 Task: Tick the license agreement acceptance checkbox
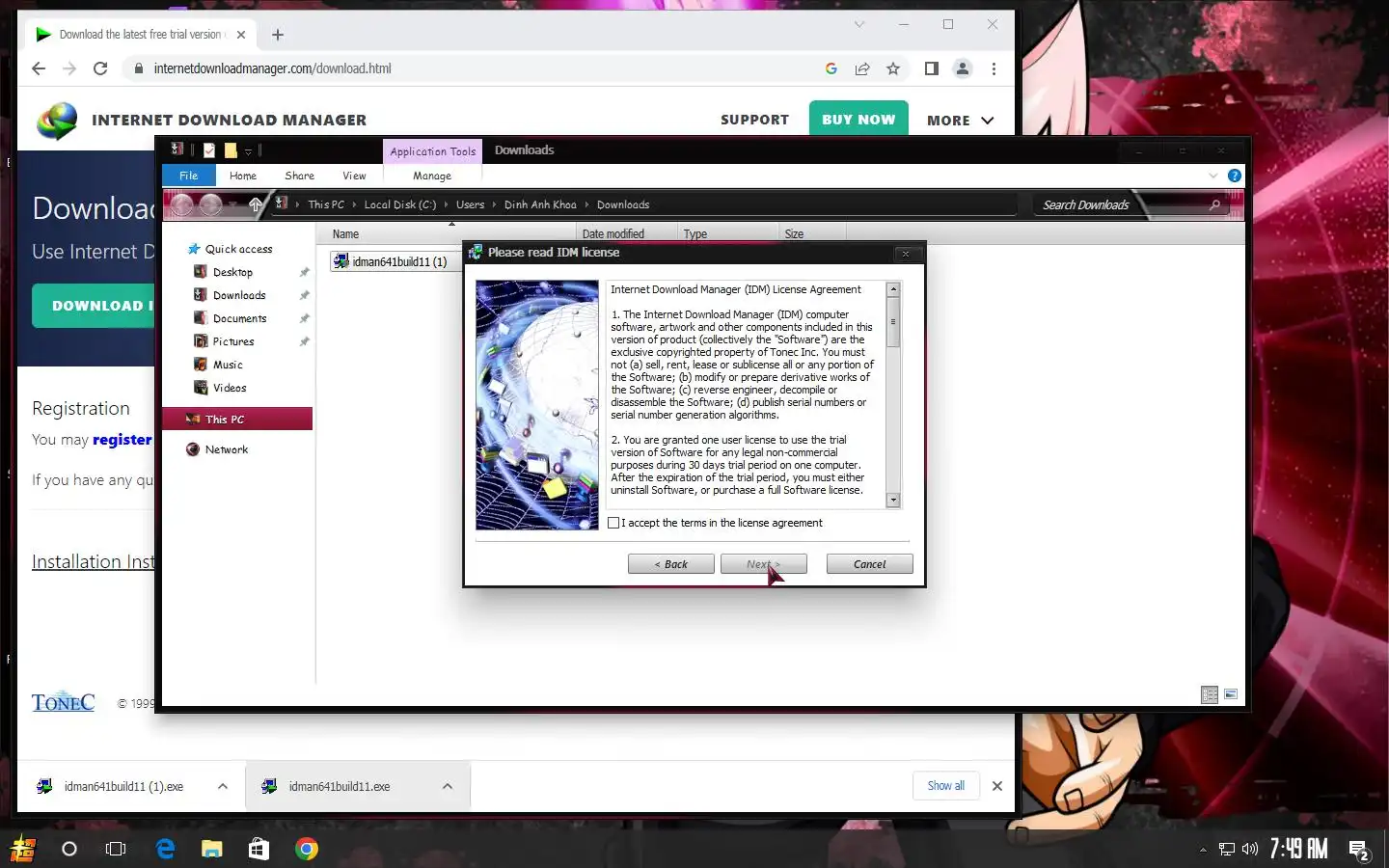point(613,523)
